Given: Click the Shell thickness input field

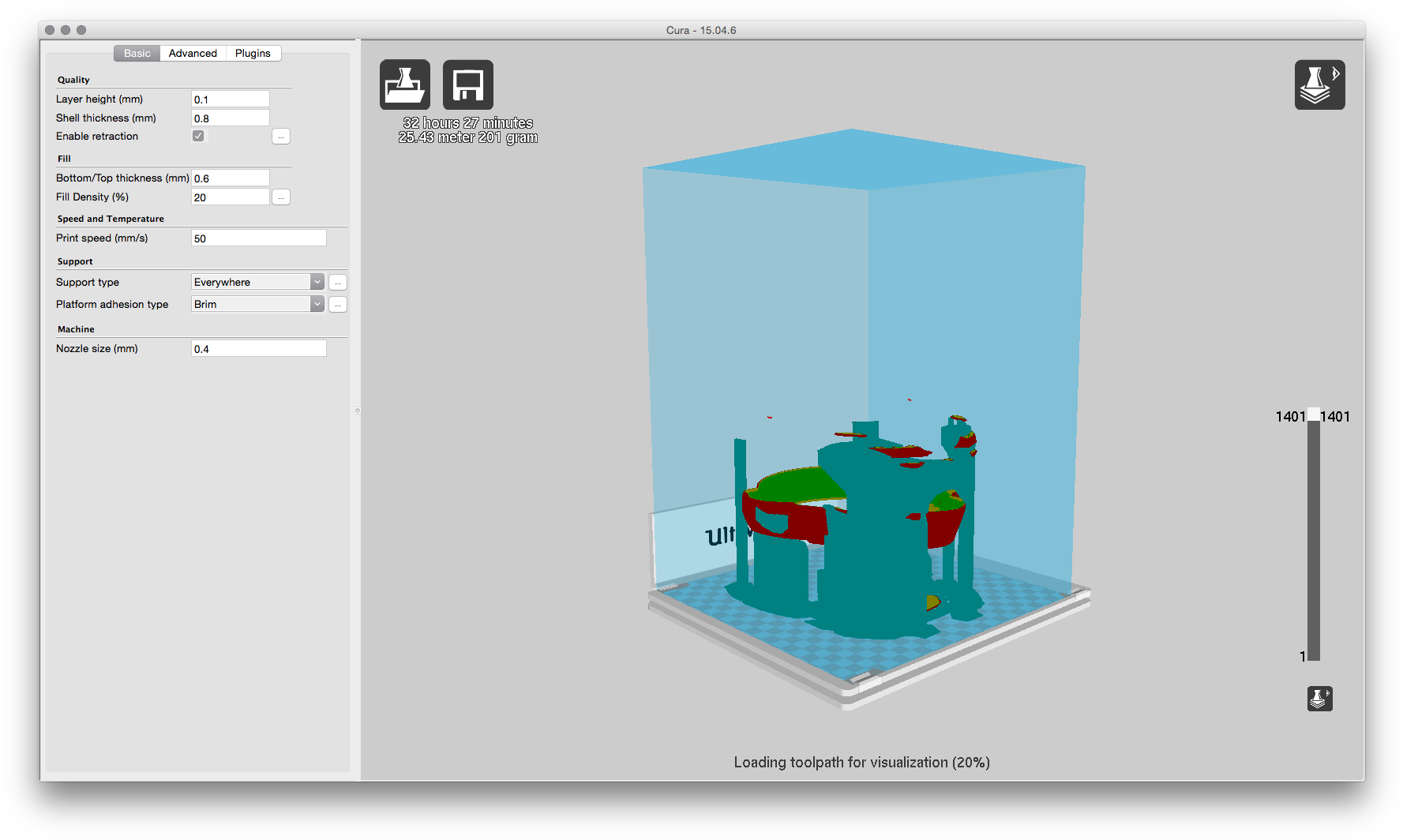Looking at the screenshot, I should [x=231, y=118].
